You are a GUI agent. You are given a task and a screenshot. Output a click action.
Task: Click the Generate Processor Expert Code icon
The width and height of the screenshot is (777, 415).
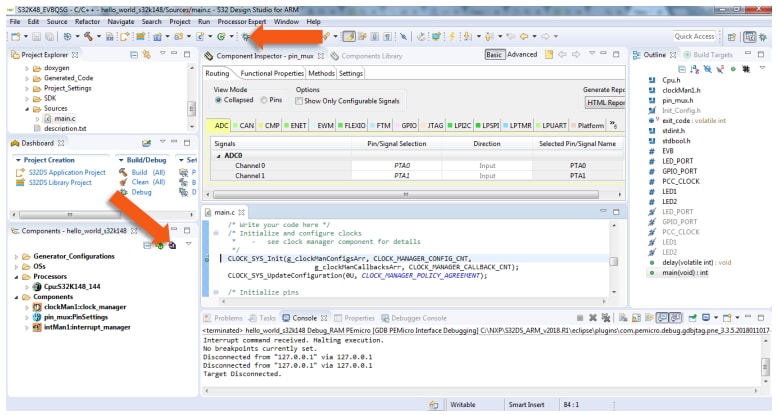pos(172,245)
